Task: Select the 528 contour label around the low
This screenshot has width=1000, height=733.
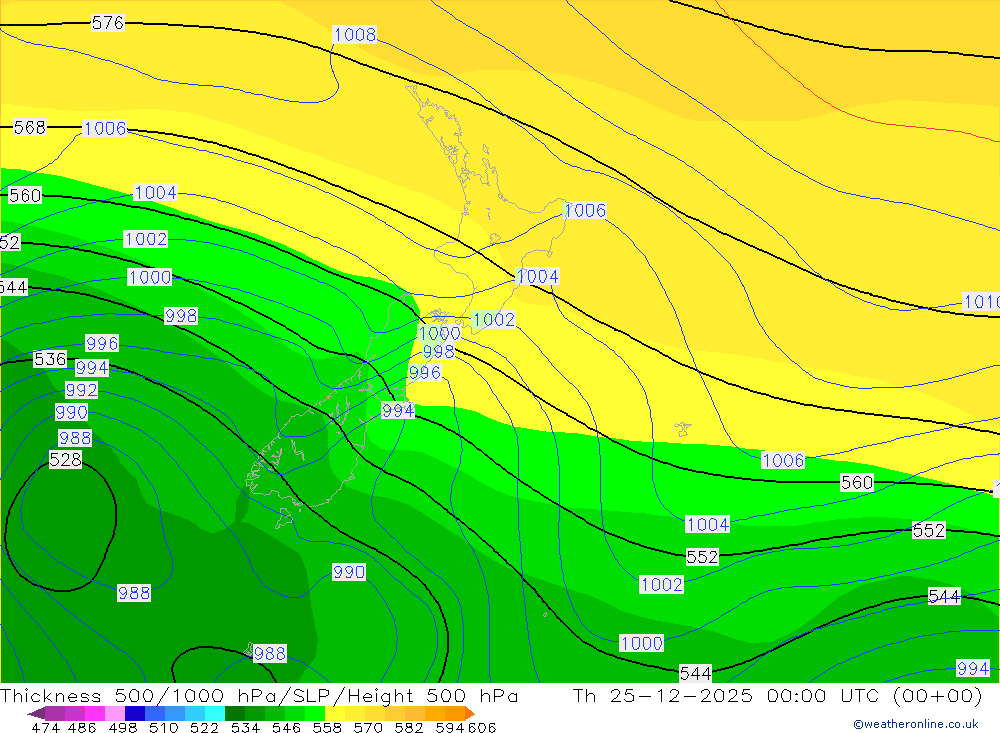Action: (x=65, y=459)
